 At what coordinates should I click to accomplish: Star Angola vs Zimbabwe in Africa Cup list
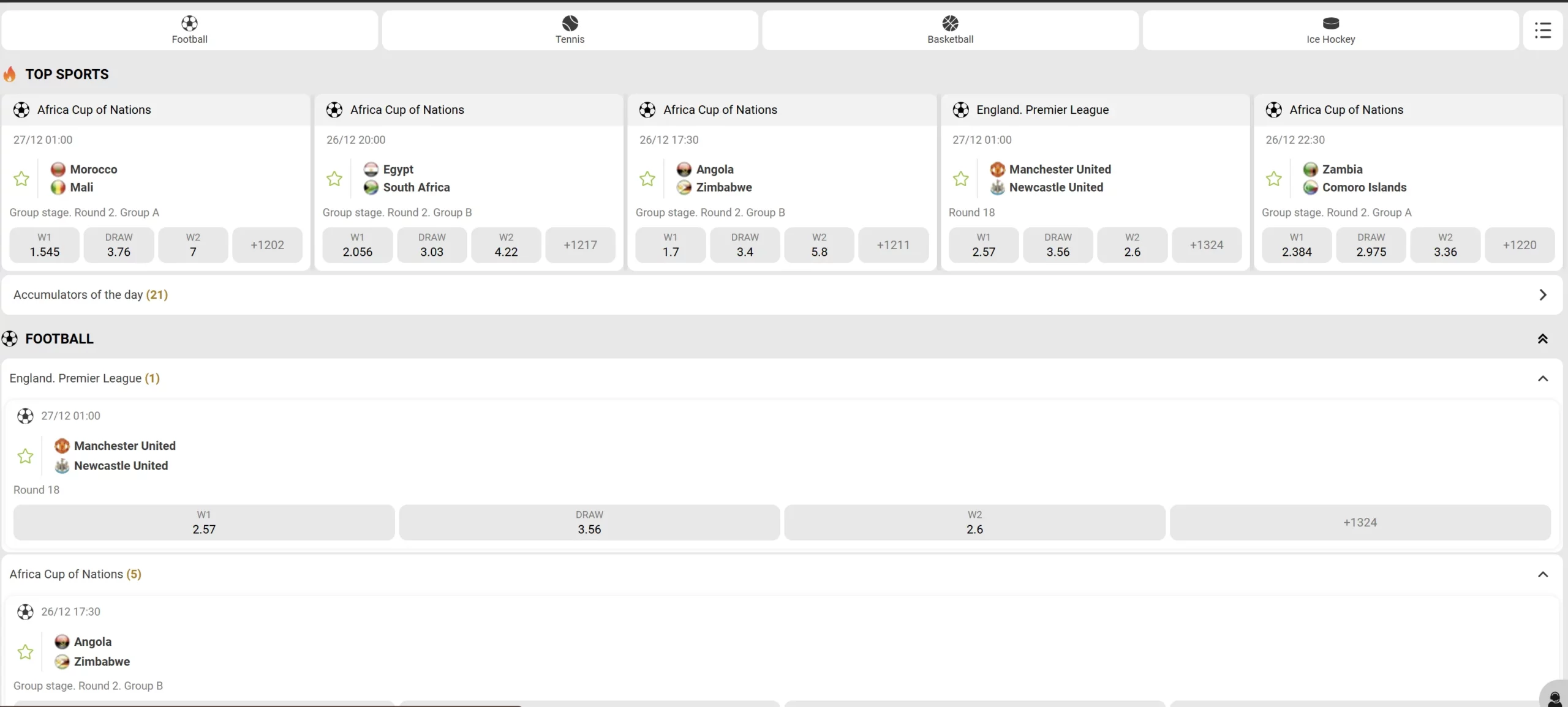point(25,652)
